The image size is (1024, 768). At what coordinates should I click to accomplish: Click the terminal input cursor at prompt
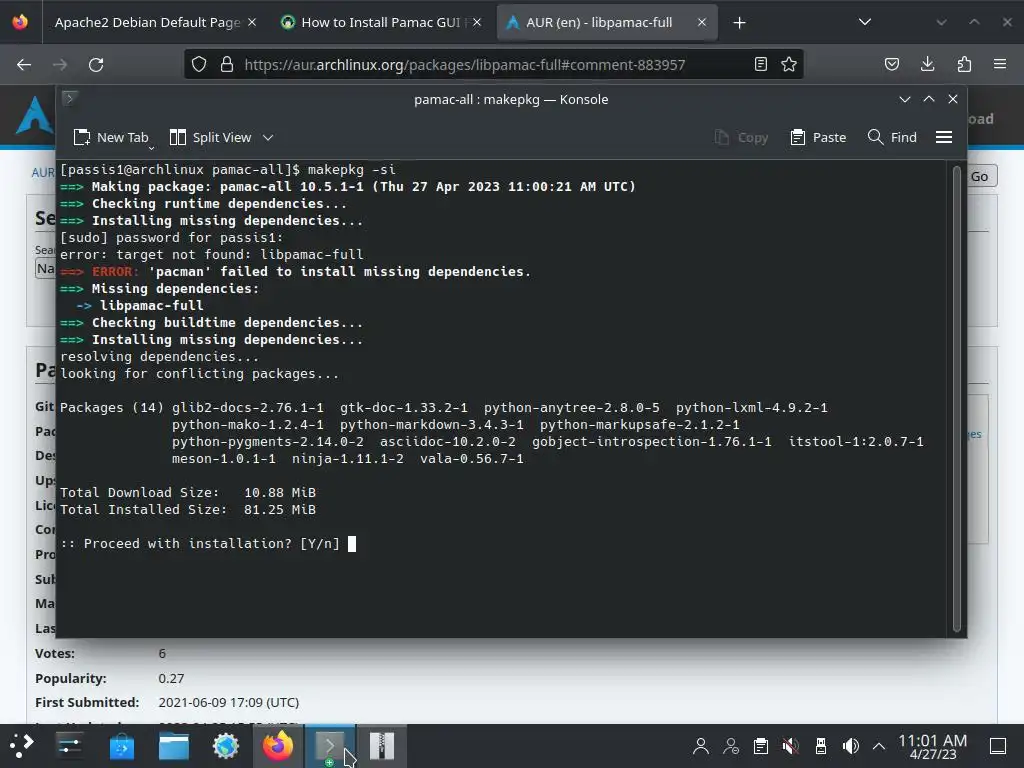point(352,543)
